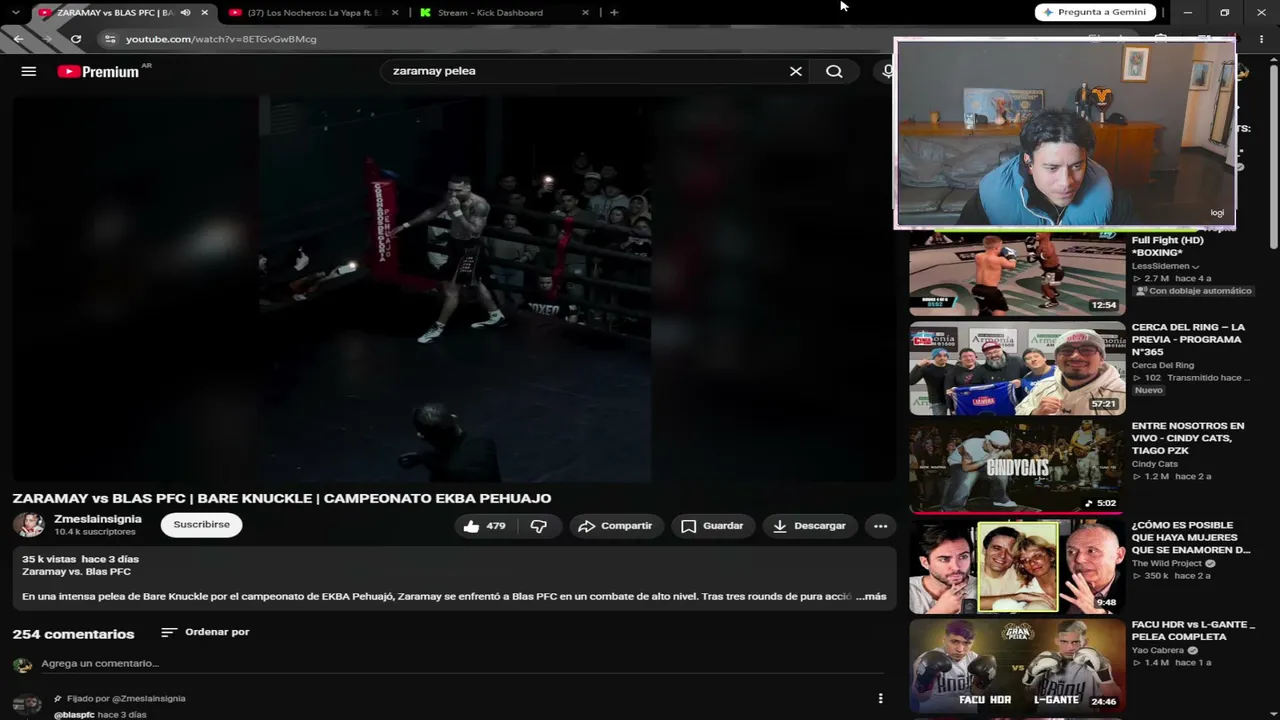Click the Compartir share button

tap(615, 526)
